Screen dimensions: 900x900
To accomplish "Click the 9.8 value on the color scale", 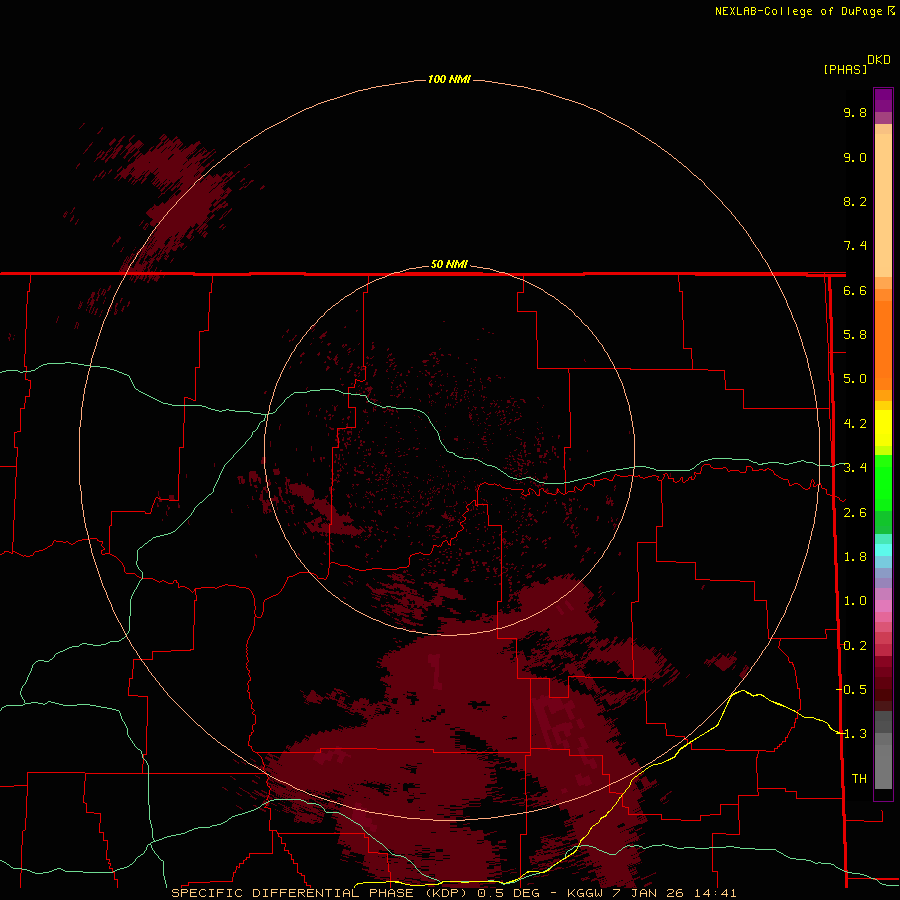I will tap(855, 112).
